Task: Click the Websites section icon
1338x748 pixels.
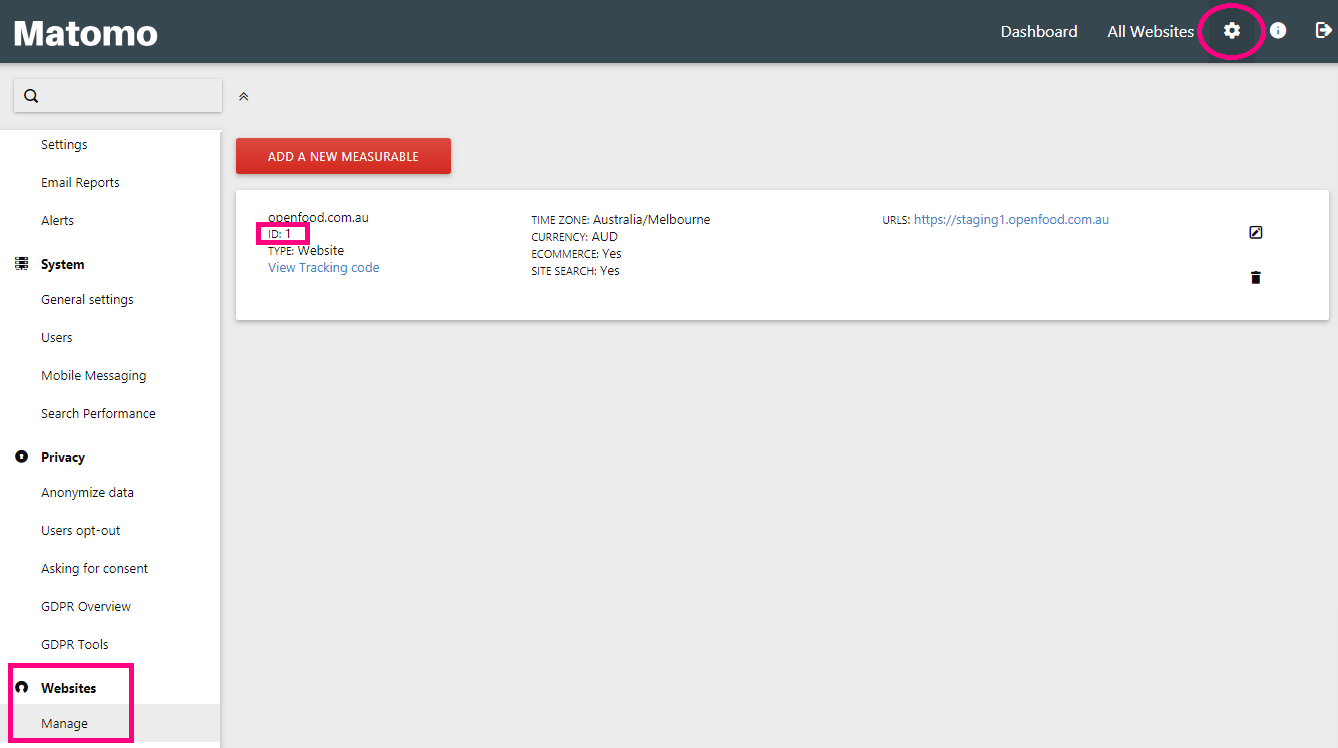Action: point(21,688)
